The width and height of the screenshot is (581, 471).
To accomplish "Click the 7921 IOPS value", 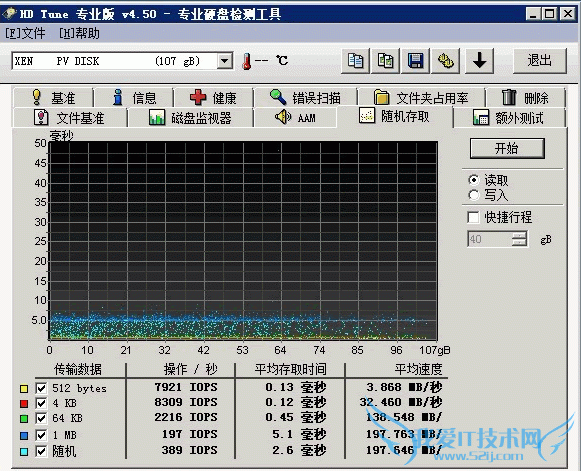I will [186, 387].
